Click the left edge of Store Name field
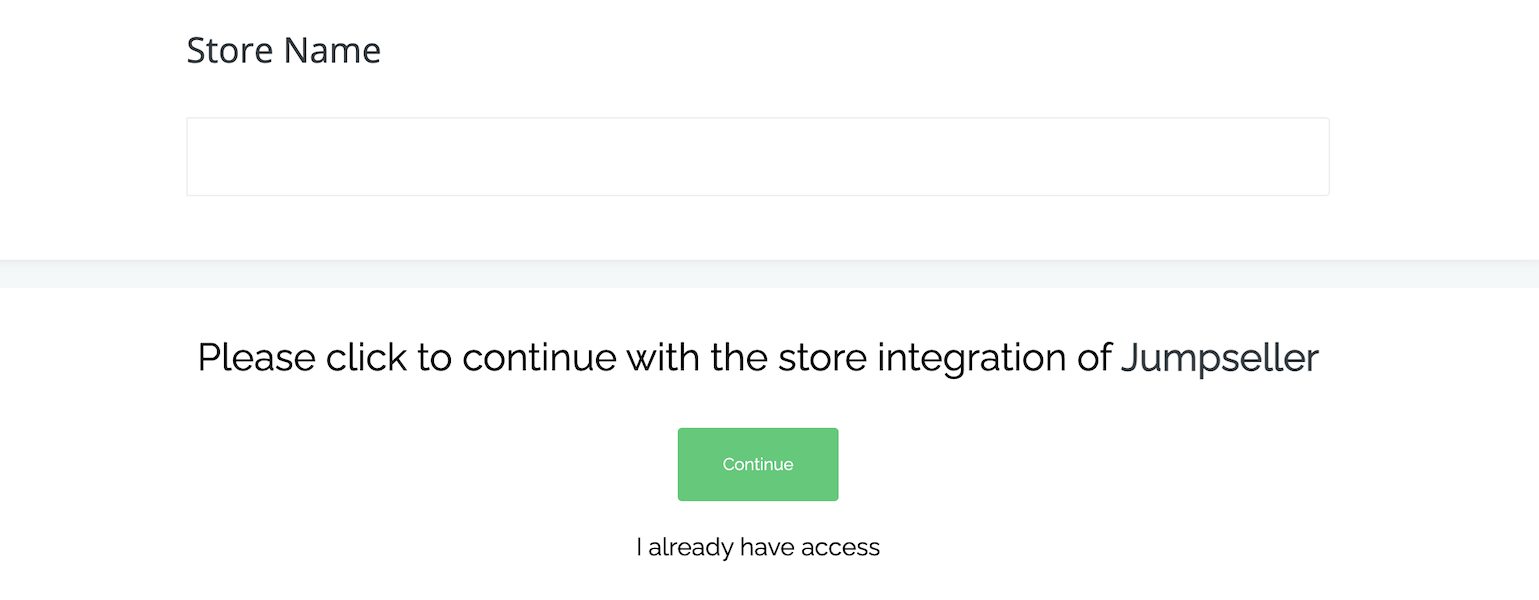 coord(200,157)
